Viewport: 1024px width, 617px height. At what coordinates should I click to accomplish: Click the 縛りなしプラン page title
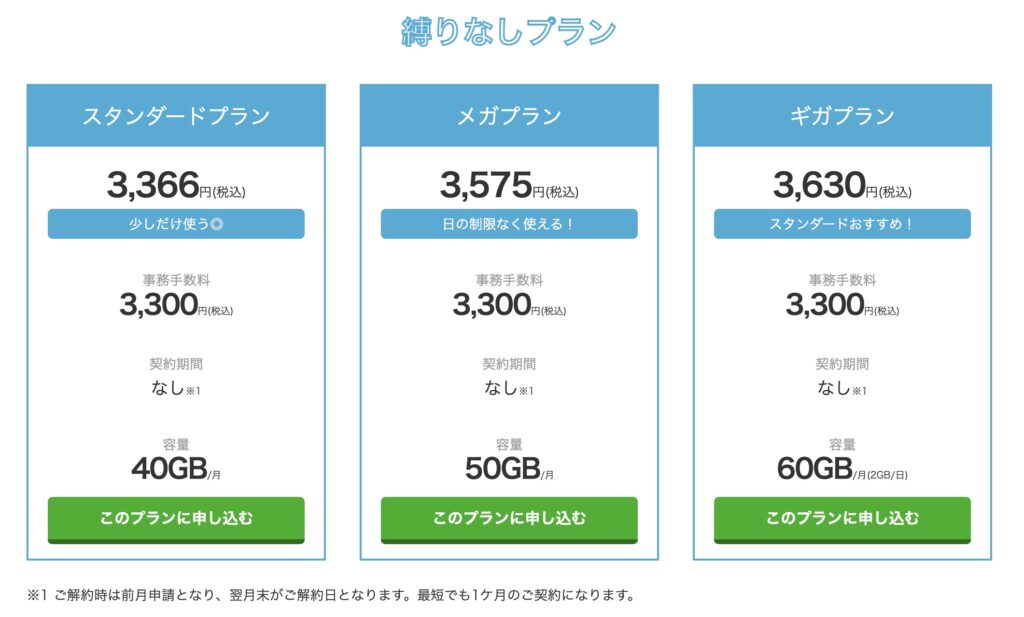[509, 31]
